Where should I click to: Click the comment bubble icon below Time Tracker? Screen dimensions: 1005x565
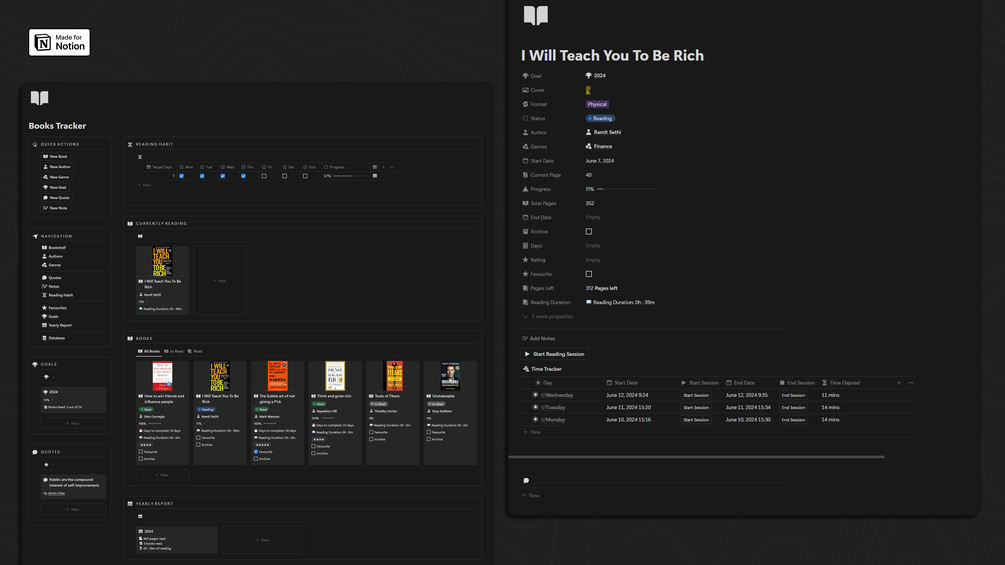(526, 480)
